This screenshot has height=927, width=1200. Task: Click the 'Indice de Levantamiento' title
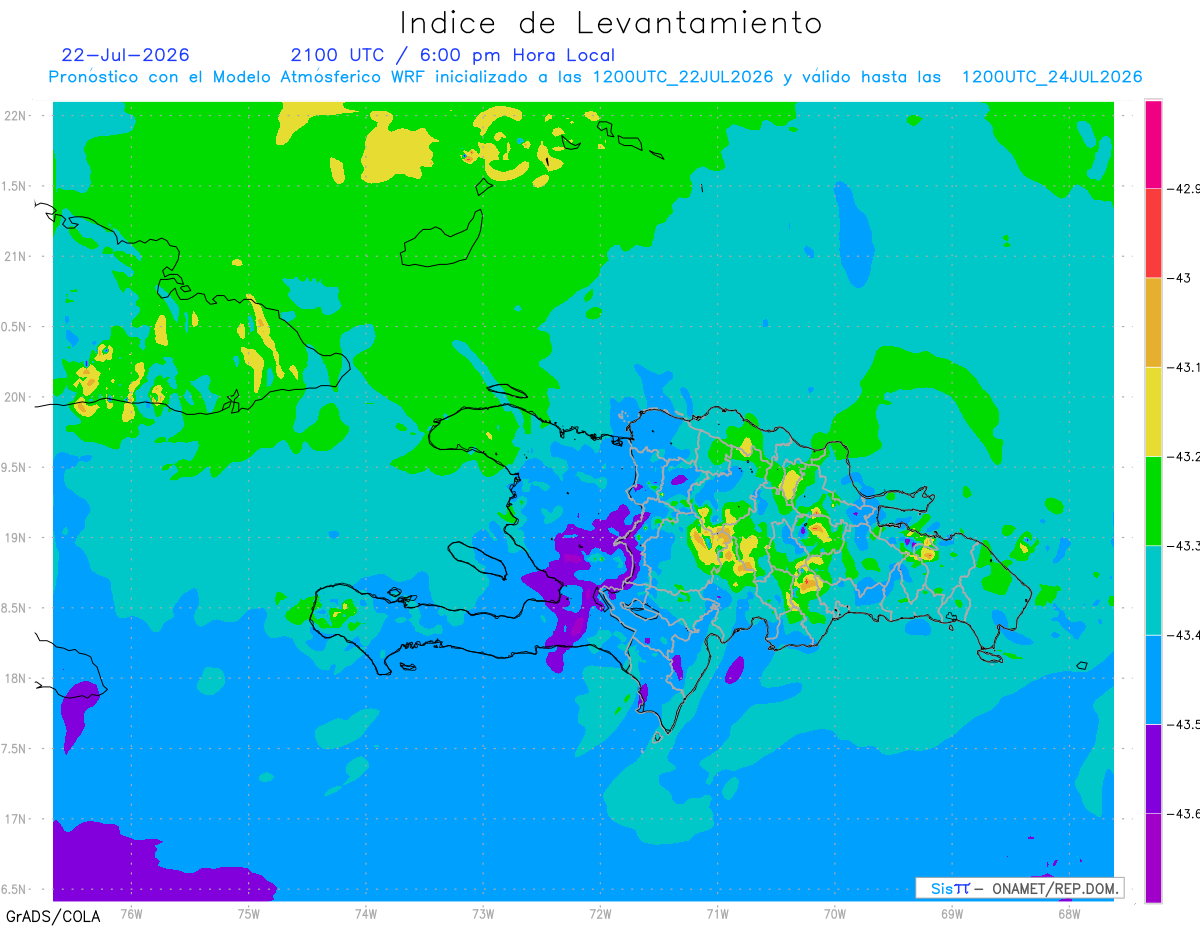611,23
